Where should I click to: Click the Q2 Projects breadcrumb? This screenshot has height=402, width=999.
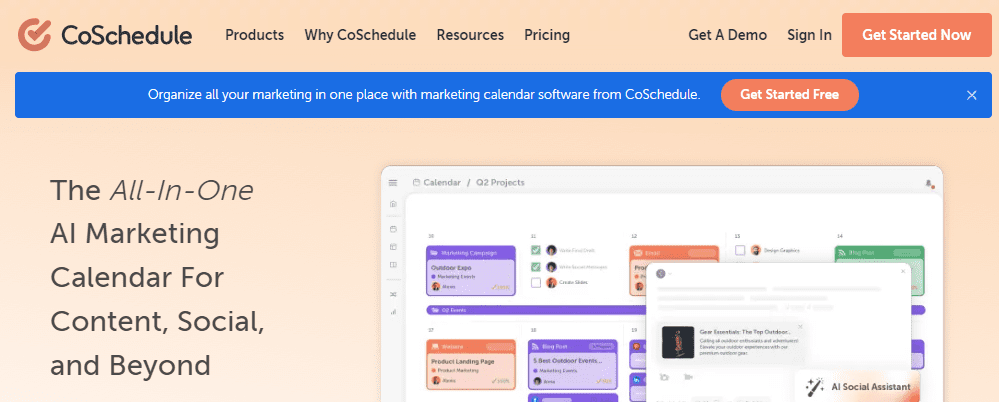tap(500, 182)
